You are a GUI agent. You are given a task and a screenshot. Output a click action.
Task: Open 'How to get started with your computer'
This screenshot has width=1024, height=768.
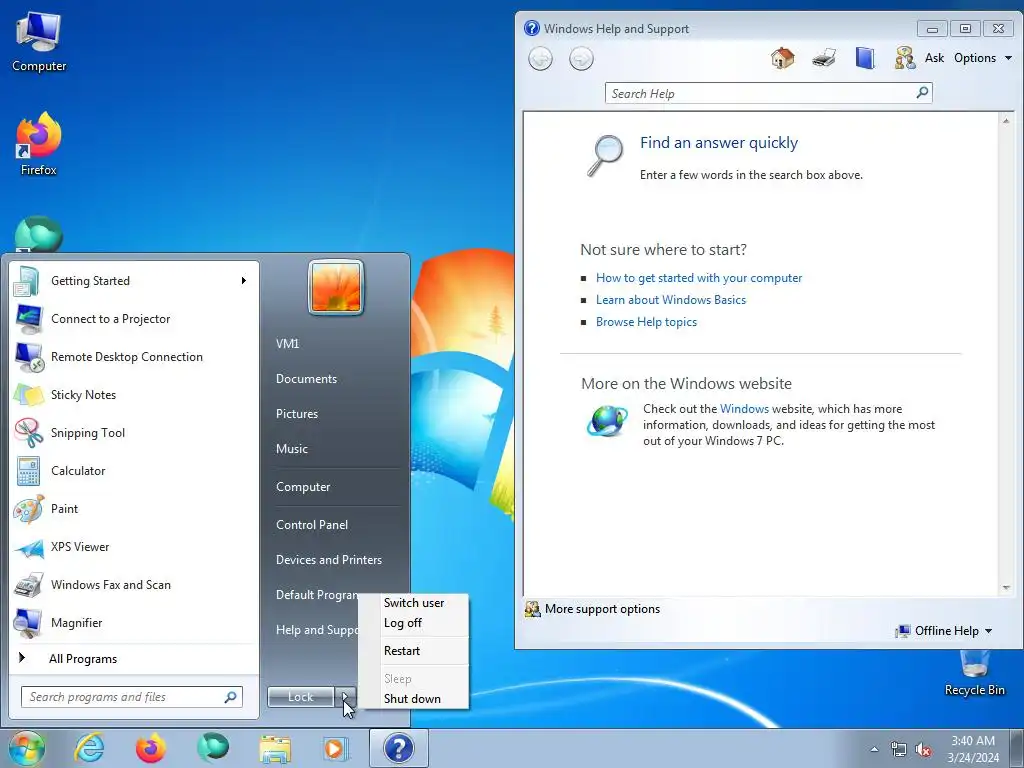[699, 278]
